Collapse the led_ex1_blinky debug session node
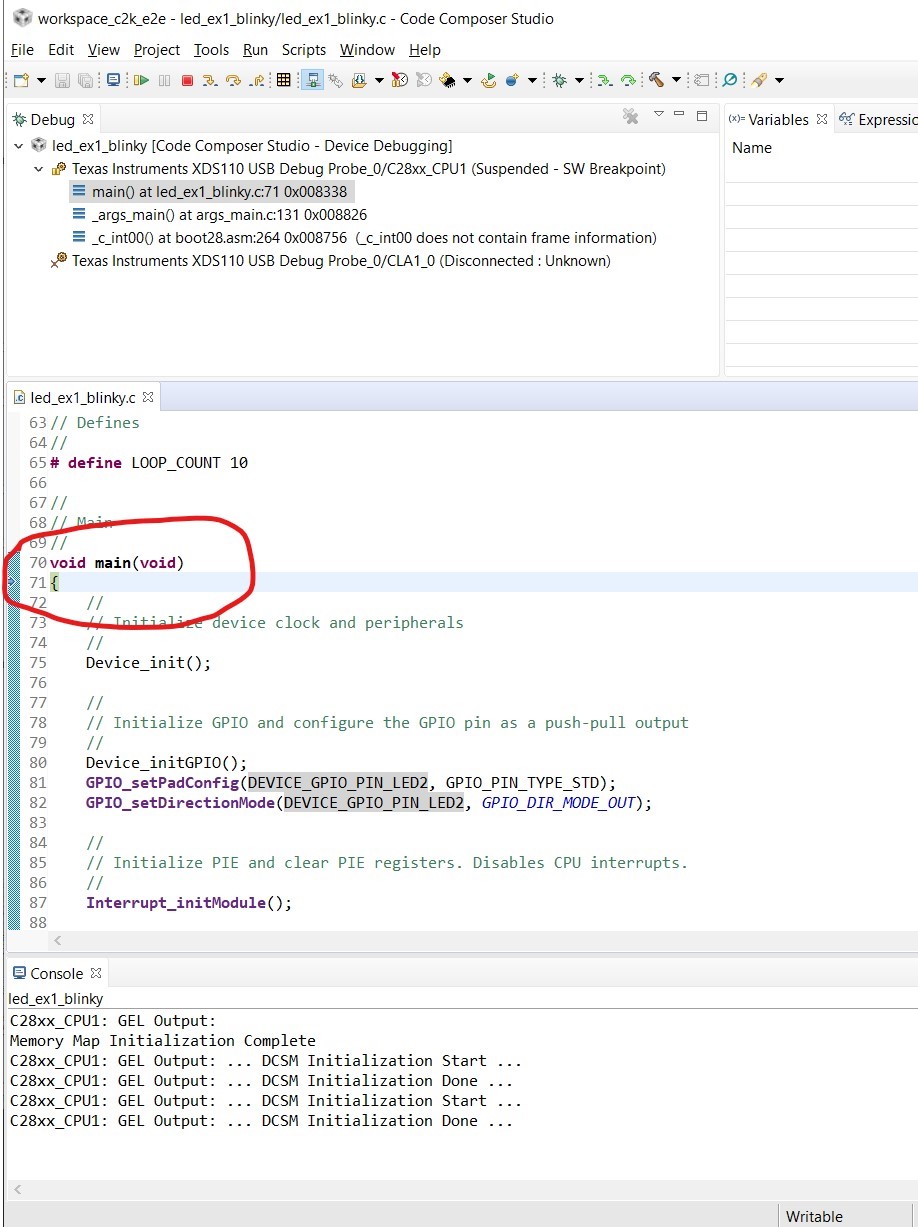Viewport: 918px width, 1227px height. [18, 146]
